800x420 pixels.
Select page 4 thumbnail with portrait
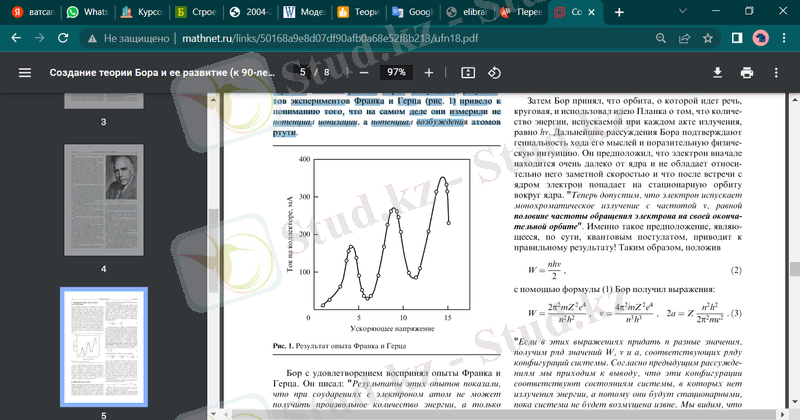[x=104, y=200]
